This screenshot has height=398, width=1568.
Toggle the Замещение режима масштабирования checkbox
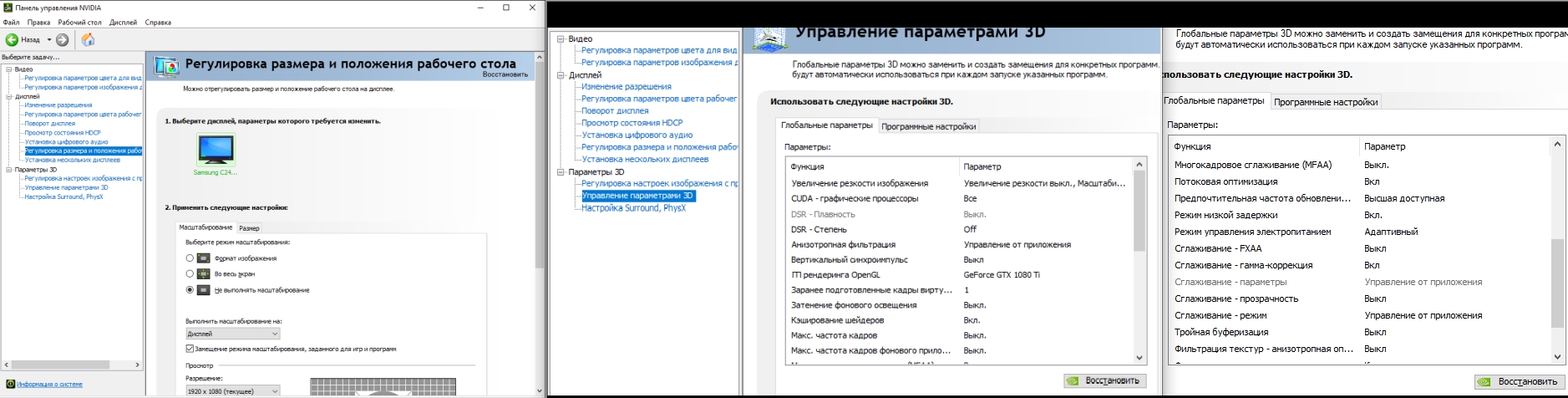click(190, 349)
